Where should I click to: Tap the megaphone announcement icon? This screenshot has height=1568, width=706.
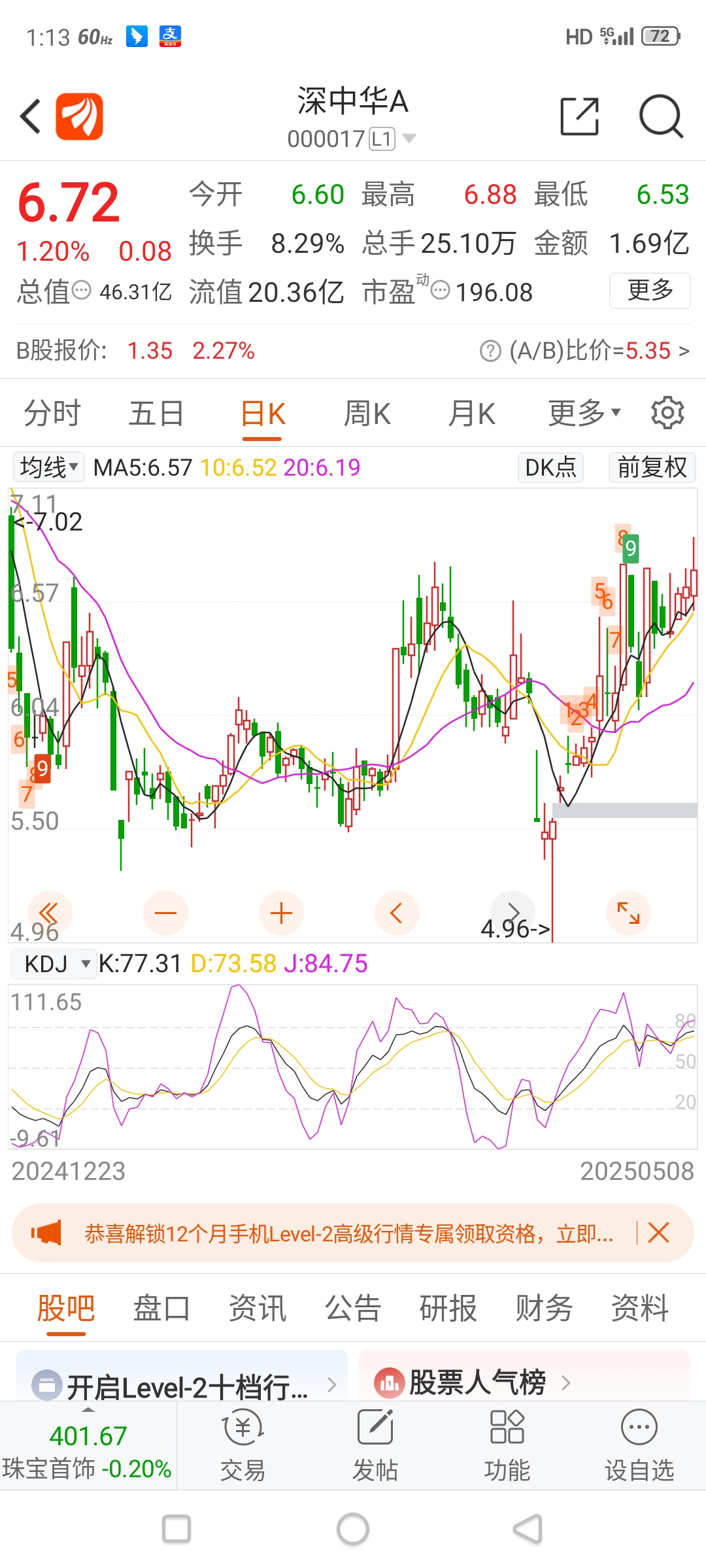(46, 1233)
